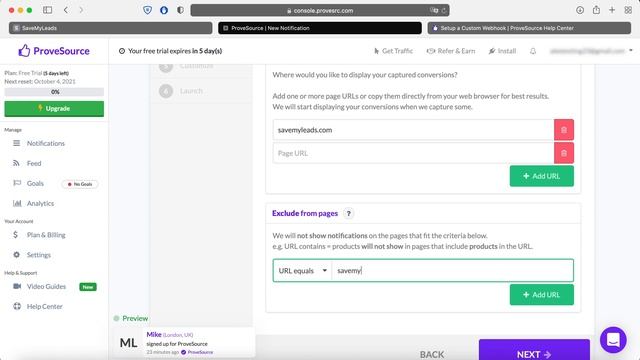The height and width of the screenshot is (360, 640).
Task: Click Add URL under display pages
Action: click(542, 176)
